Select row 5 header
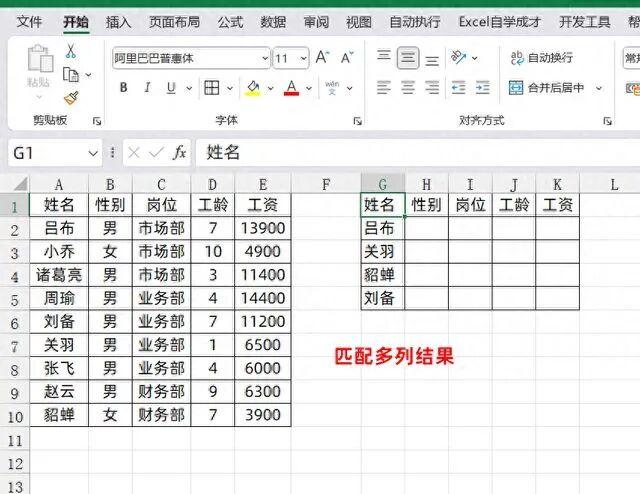640x494 pixels. click(15, 300)
